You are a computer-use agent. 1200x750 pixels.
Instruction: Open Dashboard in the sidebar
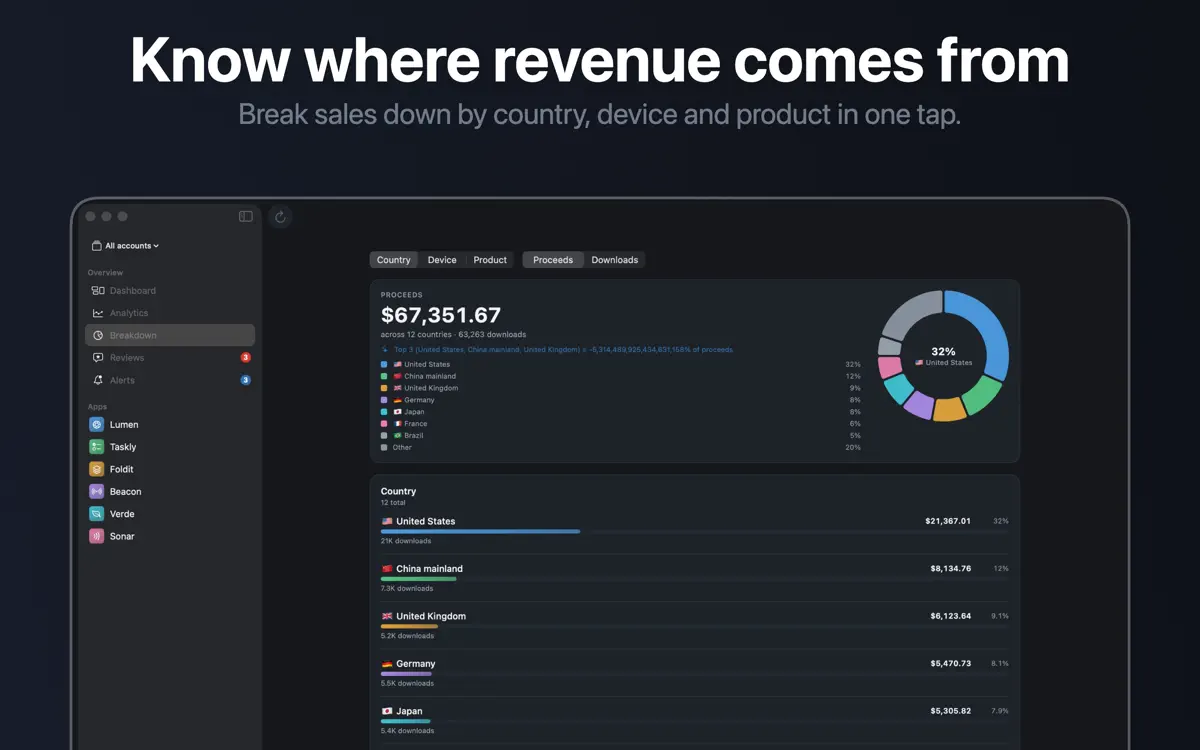[x=170, y=291]
